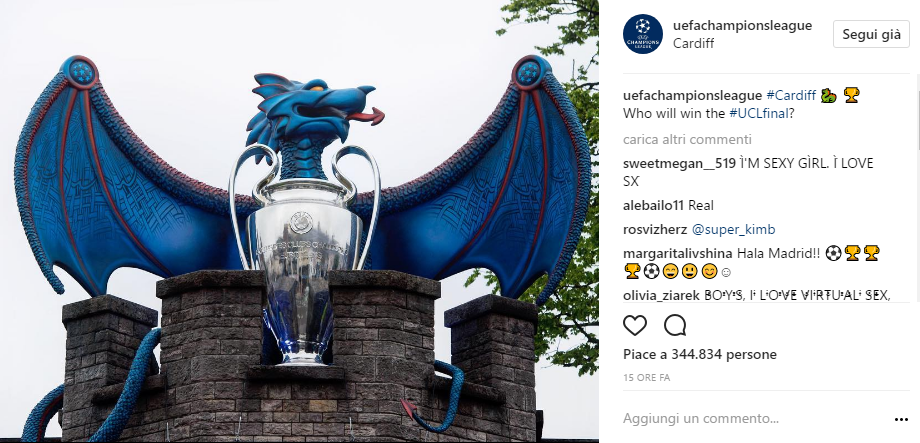
Task: Focus the Aggiungi un commento field
Action: click(754, 419)
